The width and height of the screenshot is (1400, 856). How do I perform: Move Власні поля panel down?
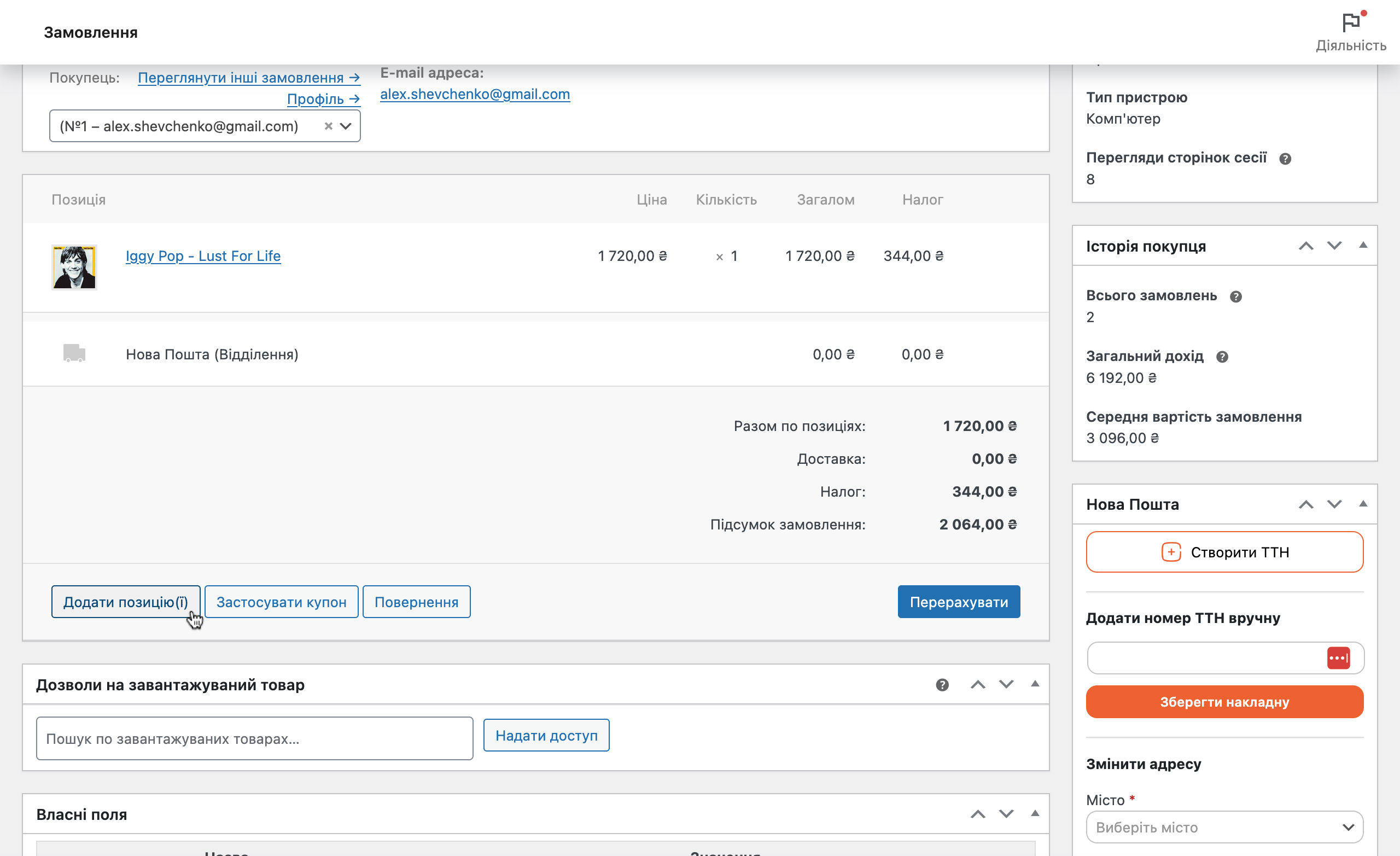pos(1006,814)
